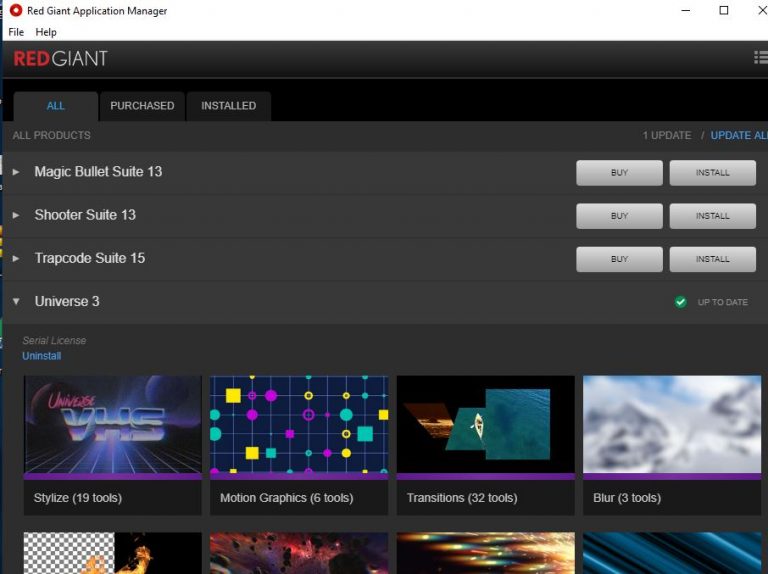Buy Shooter Suite 13
Viewport: 768px width, 574px height.
[x=619, y=215]
